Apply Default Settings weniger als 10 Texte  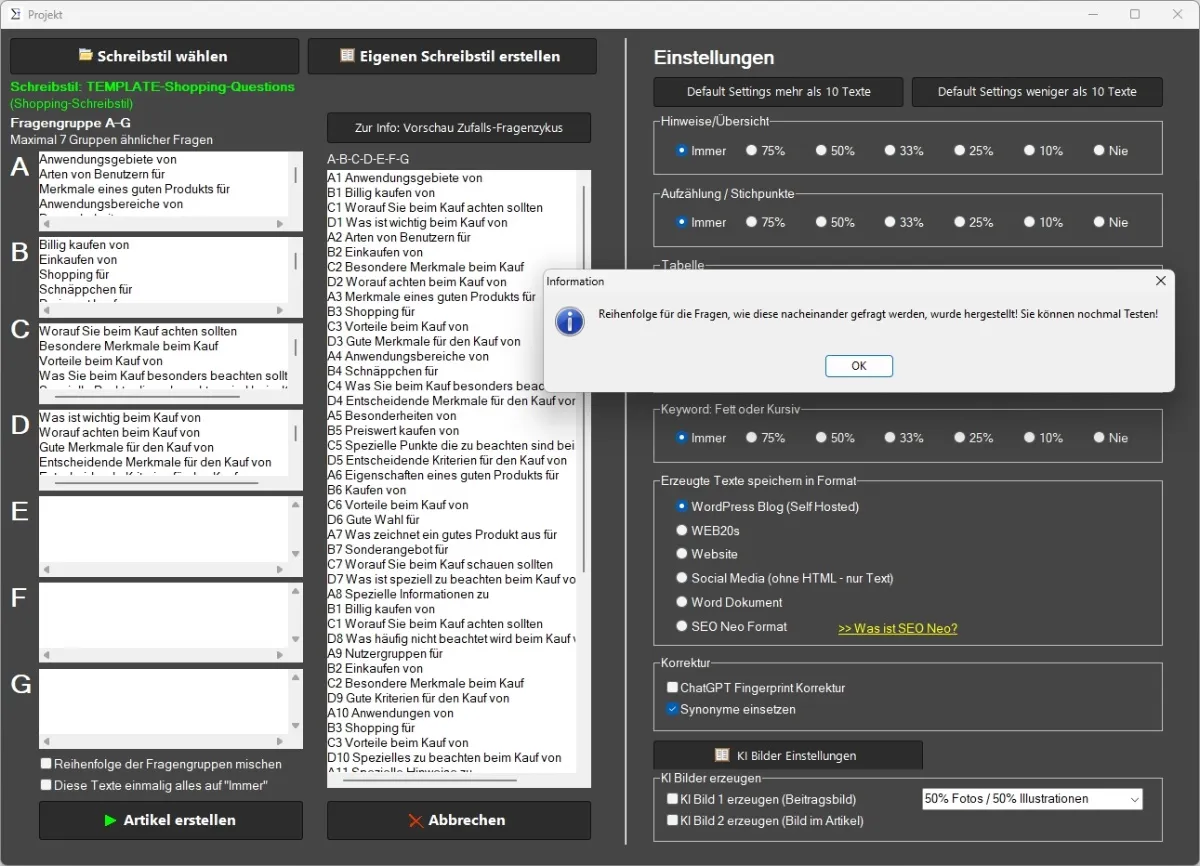(x=1037, y=92)
